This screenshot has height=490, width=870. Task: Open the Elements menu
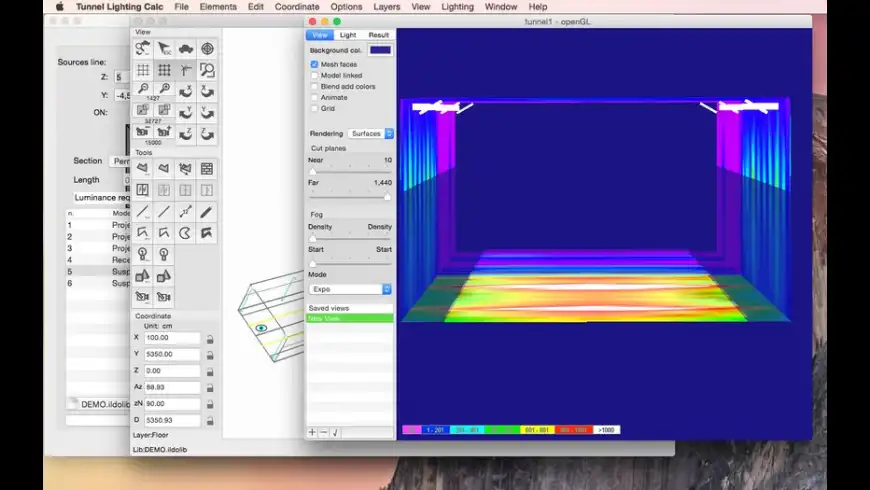pyautogui.click(x=218, y=7)
